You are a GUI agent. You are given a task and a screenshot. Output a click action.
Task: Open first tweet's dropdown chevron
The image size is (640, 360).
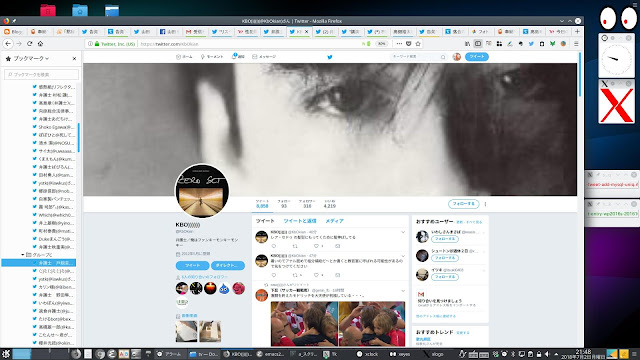click(x=403, y=232)
